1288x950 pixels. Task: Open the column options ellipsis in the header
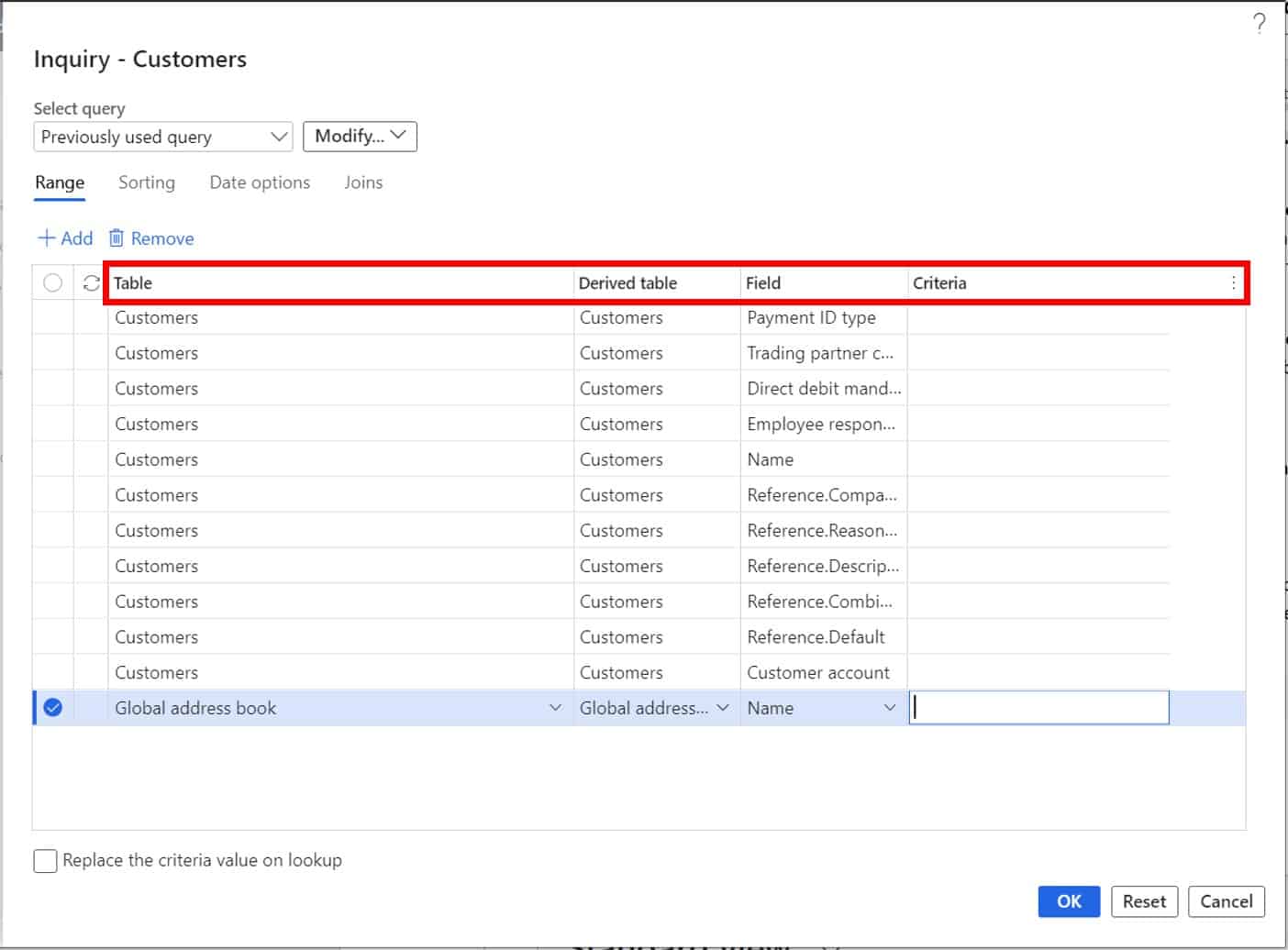pos(1233,282)
